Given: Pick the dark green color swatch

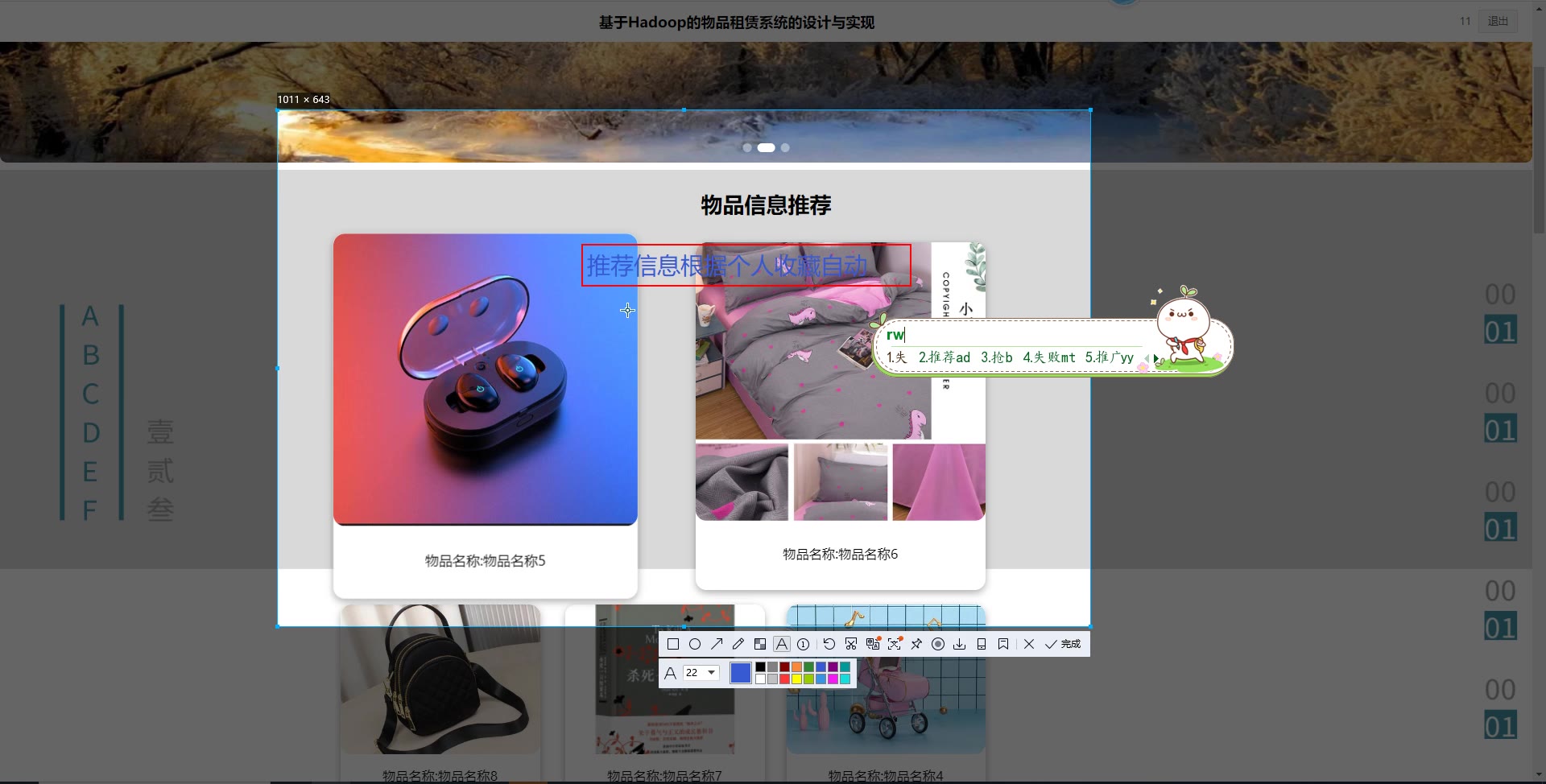Looking at the screenshot, I should coord(808,667).
